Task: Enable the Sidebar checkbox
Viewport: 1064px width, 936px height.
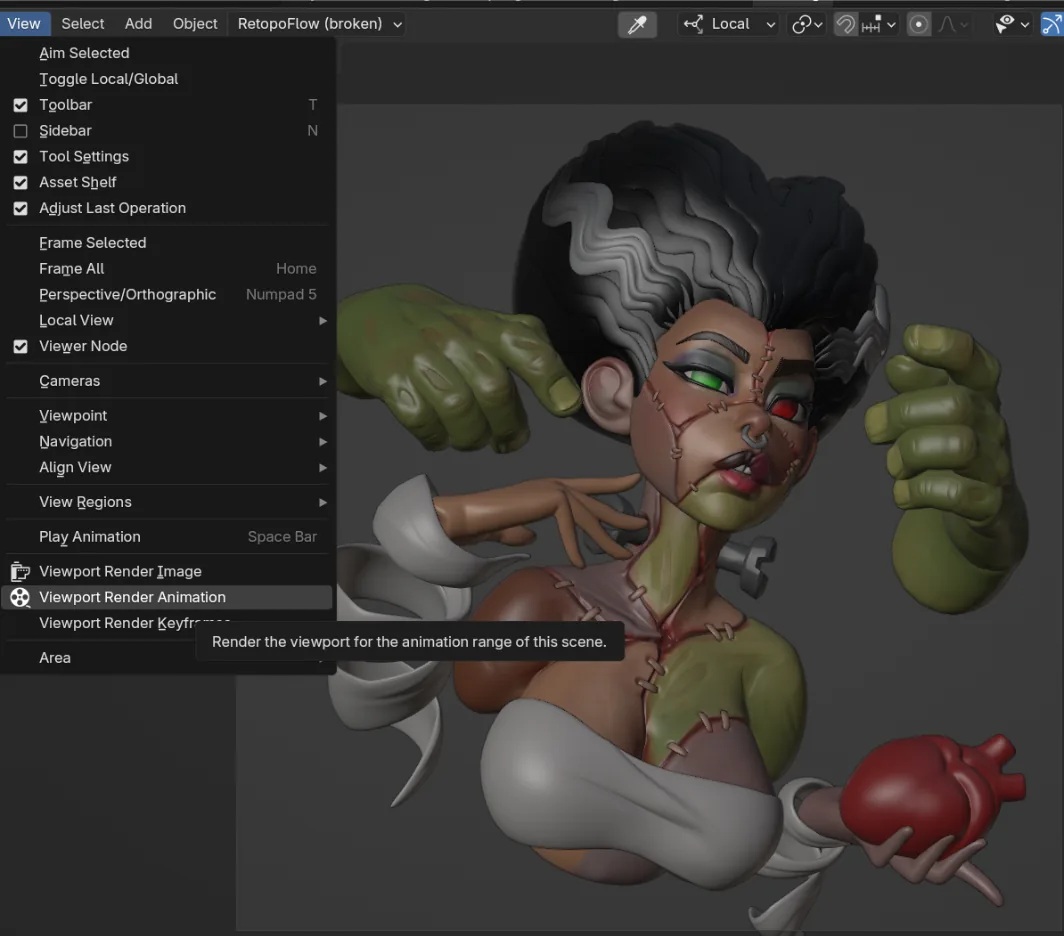Action: click(21, 131)
